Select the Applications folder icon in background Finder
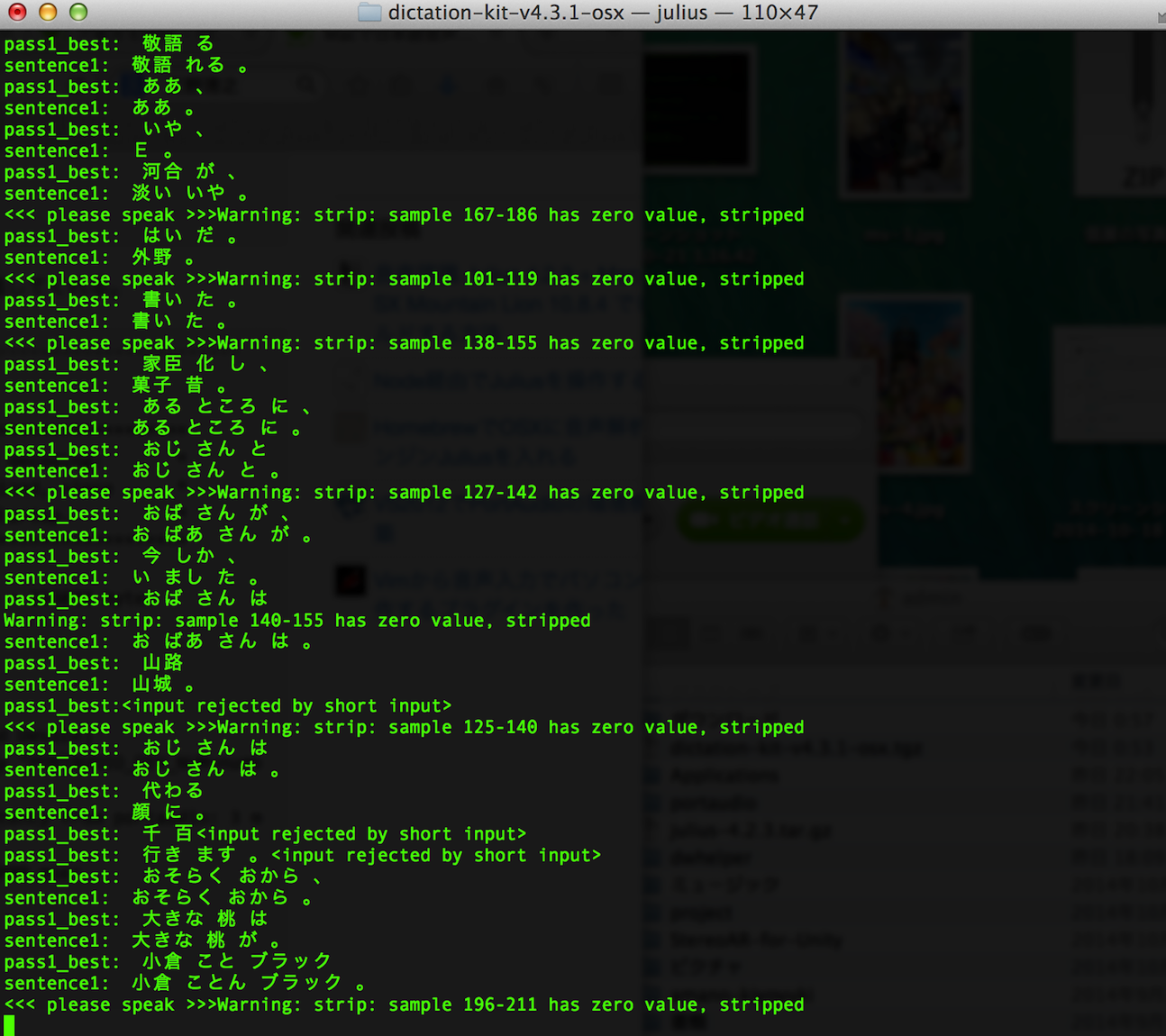Screen dimensions: 1166x1036 point(651,776)
